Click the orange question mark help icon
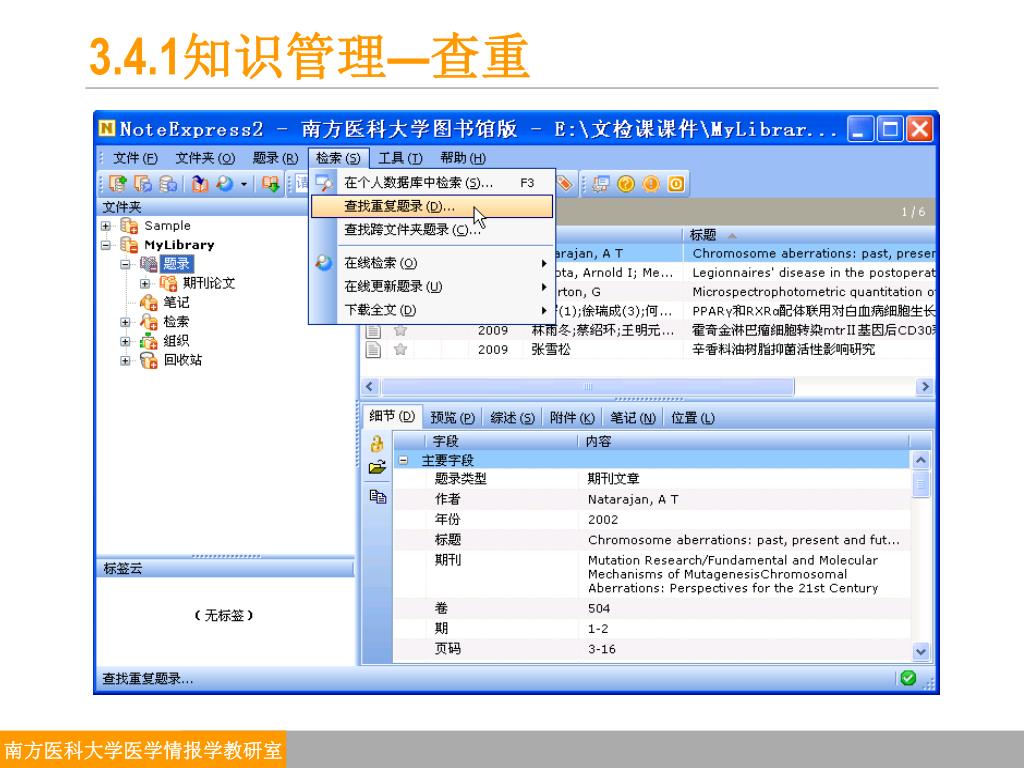Image resolution: width=1024 pixels, height=768 pixels. pyautogui.click(x=626, y=184)
